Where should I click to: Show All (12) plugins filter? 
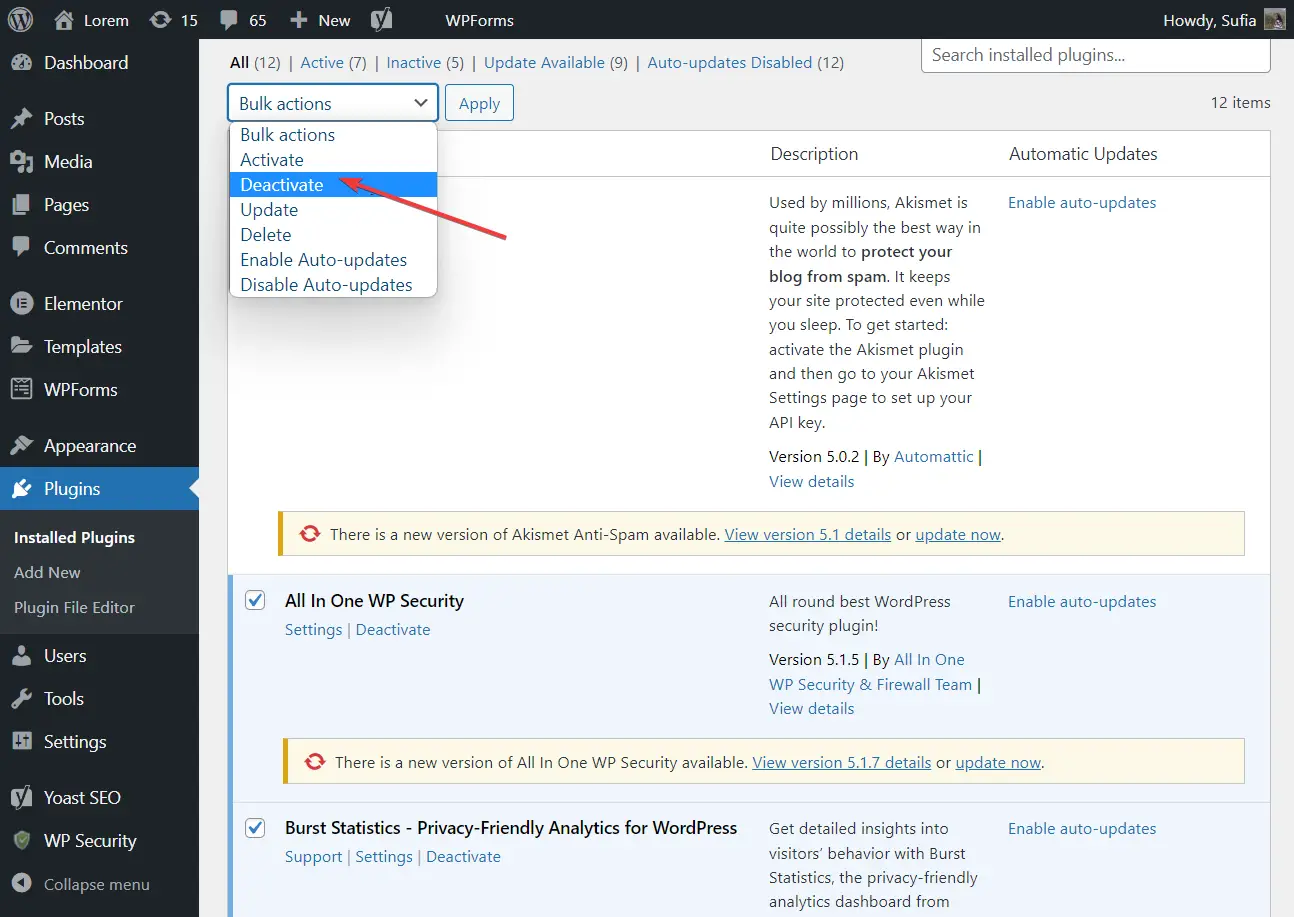(255, 62)
